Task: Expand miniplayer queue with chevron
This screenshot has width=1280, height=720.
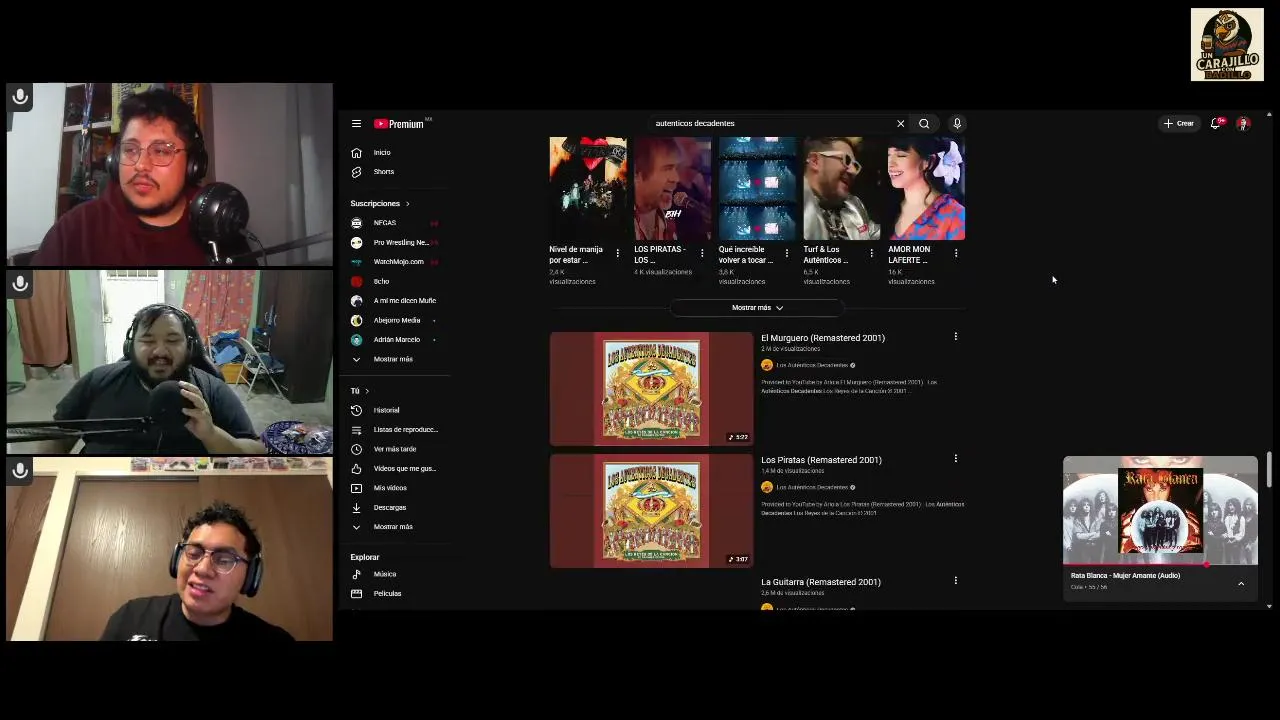Action: (1241, 584)
